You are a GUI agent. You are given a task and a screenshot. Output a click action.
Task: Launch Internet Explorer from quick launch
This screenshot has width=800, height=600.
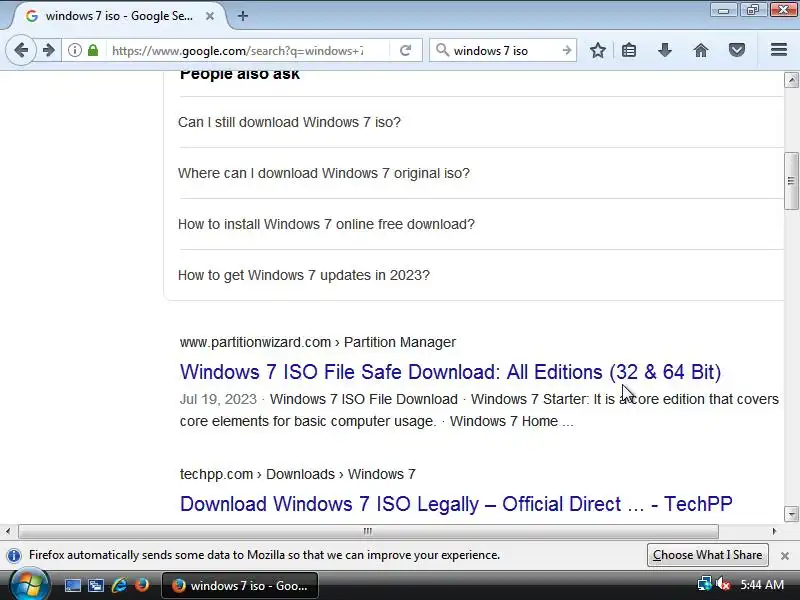click(119, 585)
